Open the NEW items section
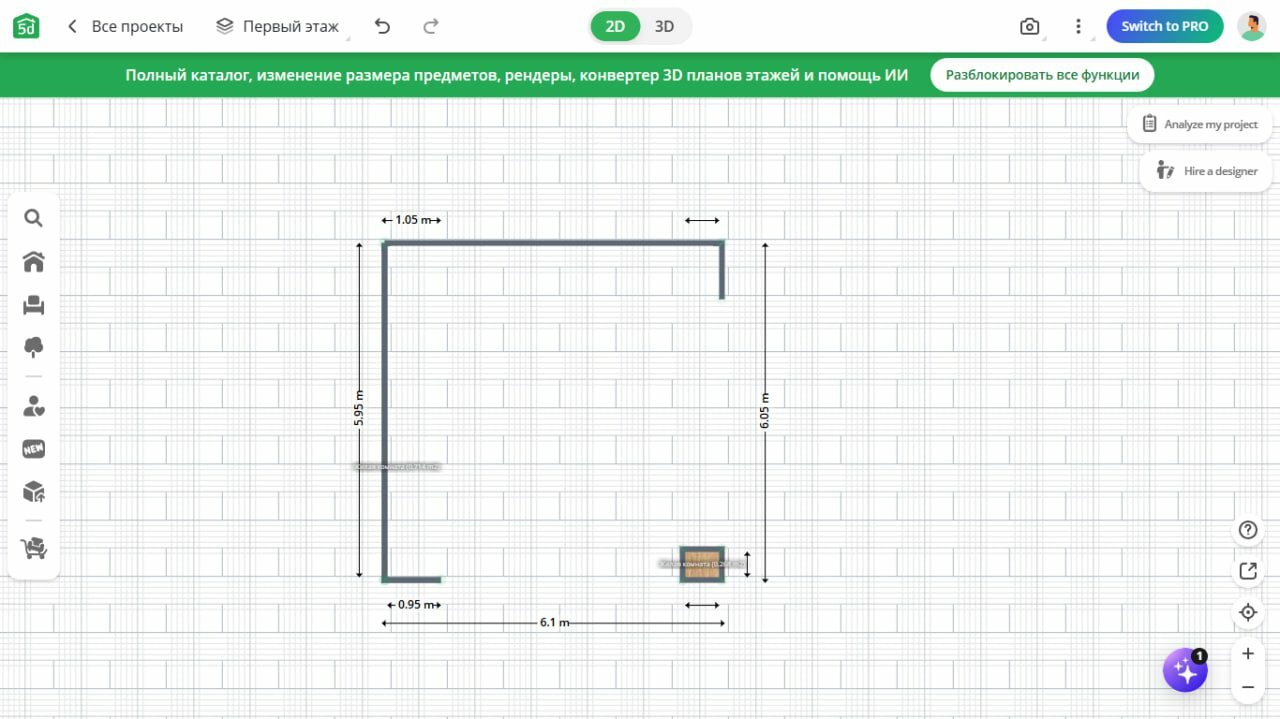The height and width of the screenshot is (719, 1280). [33, 449]
